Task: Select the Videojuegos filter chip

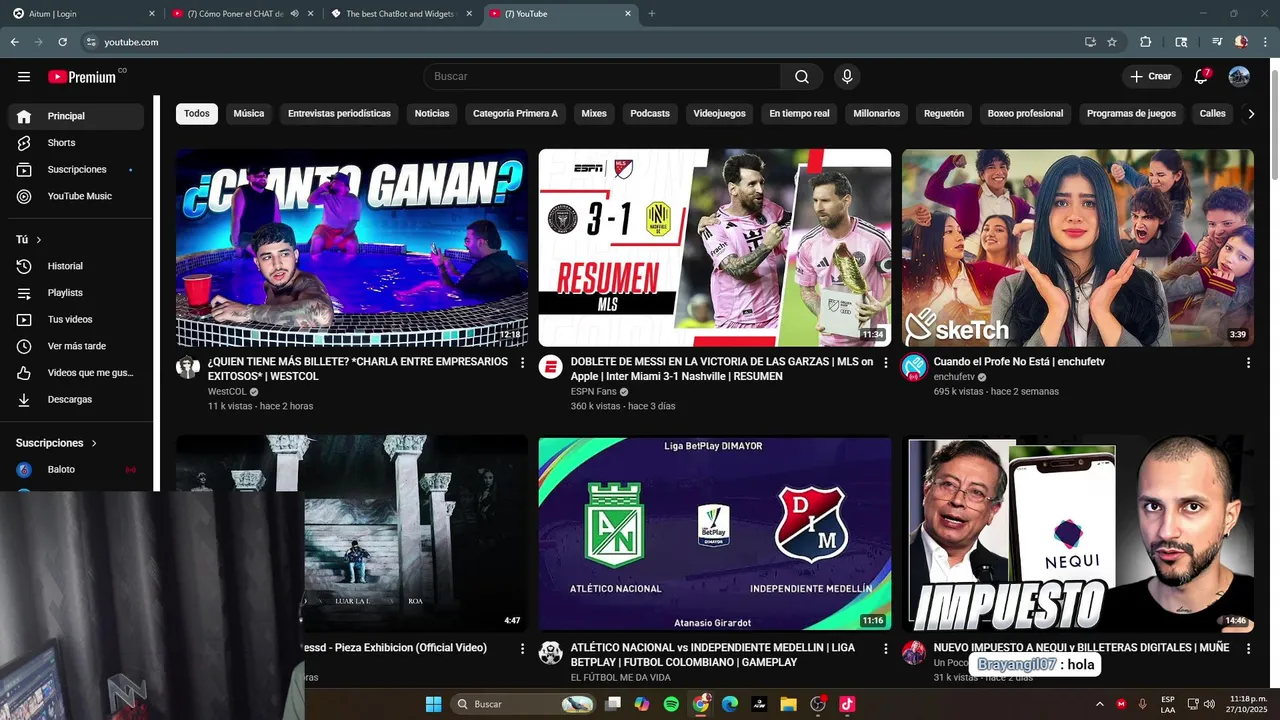Action: (720, 114)
